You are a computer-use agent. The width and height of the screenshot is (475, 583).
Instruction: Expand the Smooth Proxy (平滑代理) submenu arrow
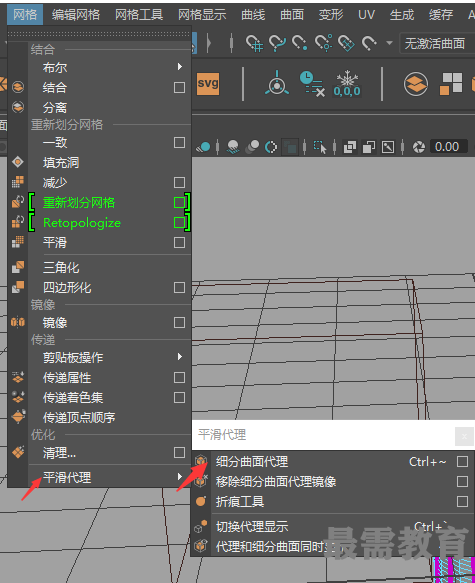click(x=180, y=476)
